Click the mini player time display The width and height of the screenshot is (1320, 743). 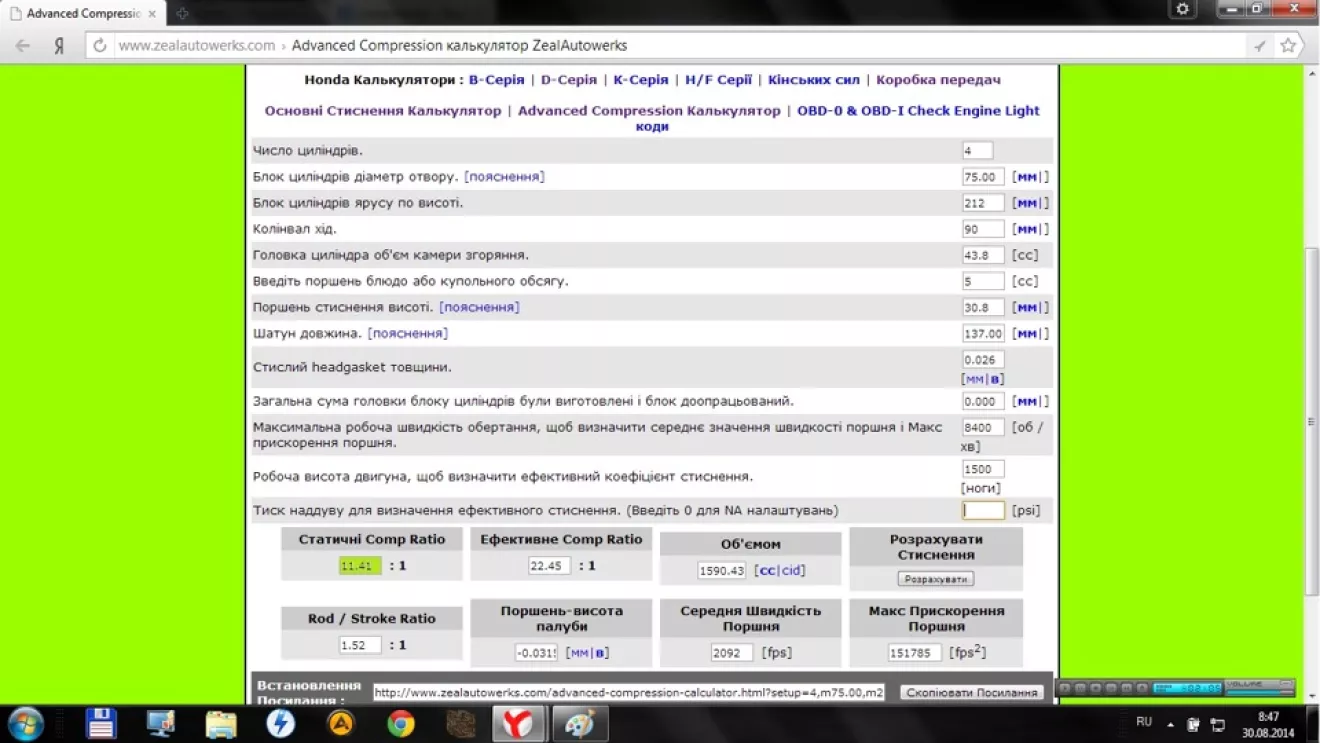click(x=1187, y=688)
